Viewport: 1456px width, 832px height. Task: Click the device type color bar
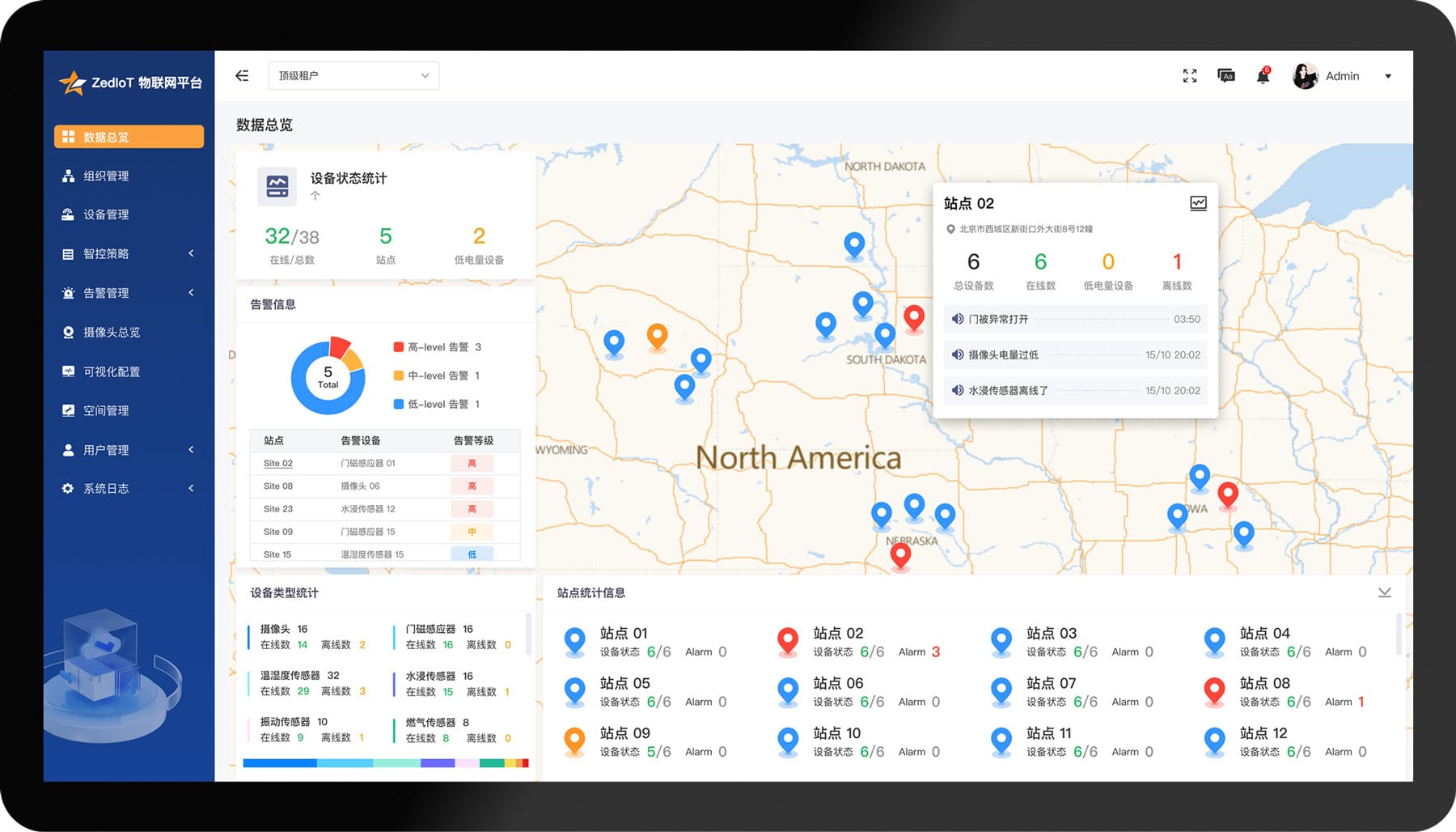(385, 763)
